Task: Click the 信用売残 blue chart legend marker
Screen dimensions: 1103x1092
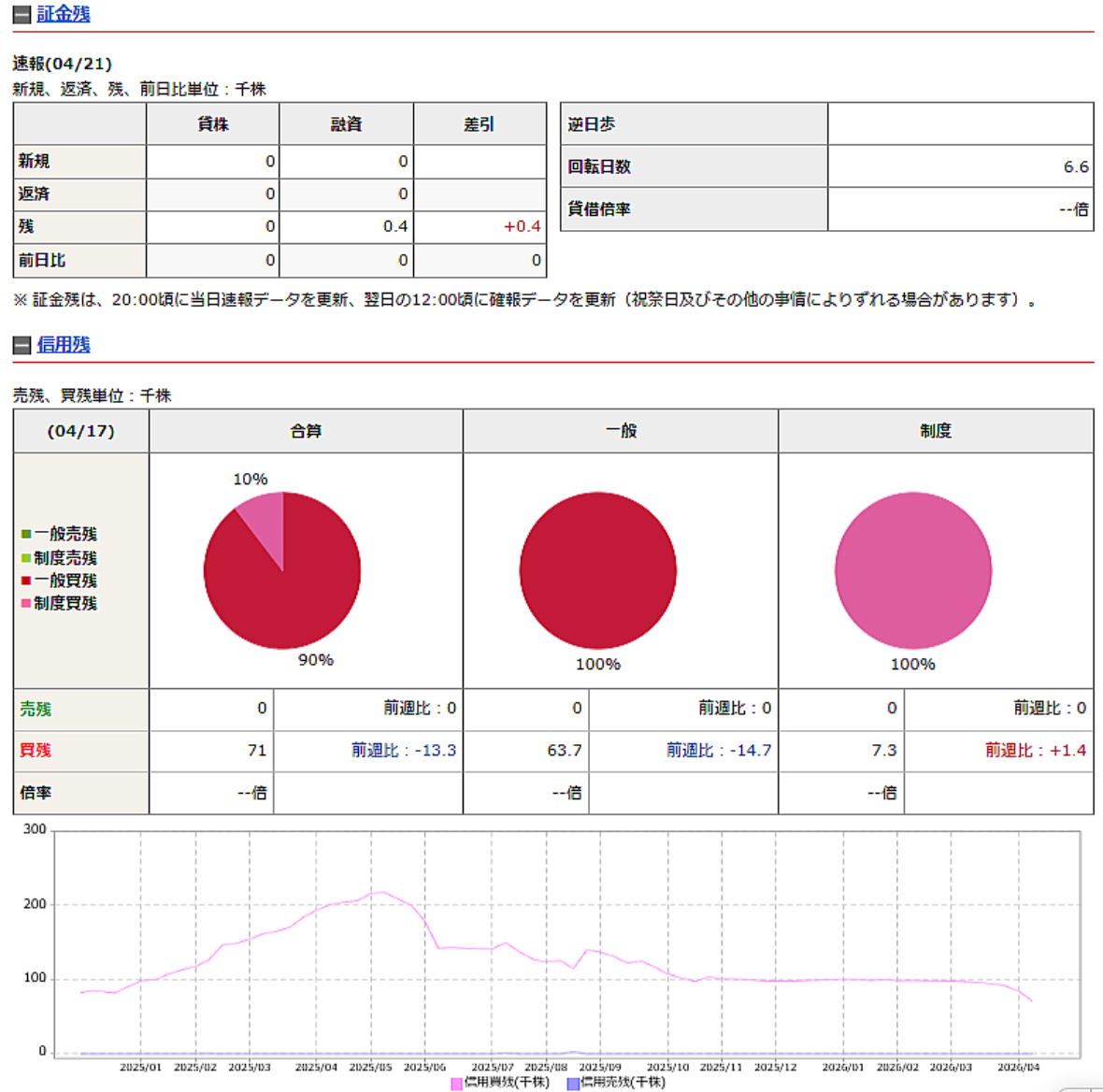Action: (573, 1084)
